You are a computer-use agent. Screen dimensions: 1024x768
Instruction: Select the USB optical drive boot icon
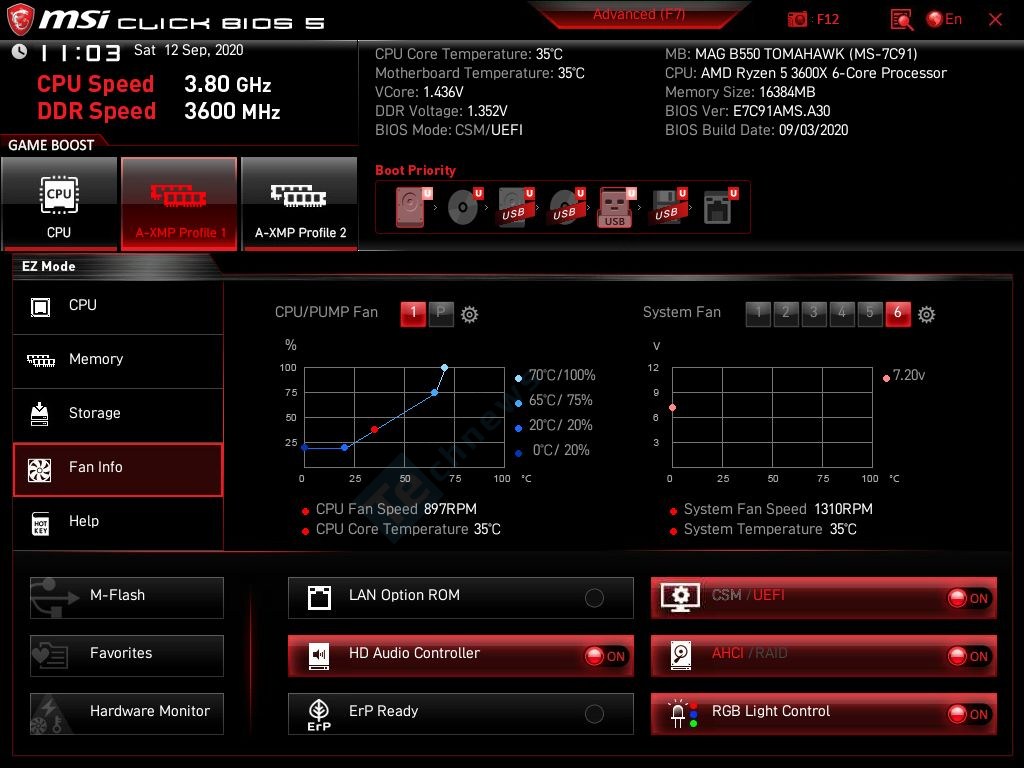pyautogui.click(x=566, y=207)
